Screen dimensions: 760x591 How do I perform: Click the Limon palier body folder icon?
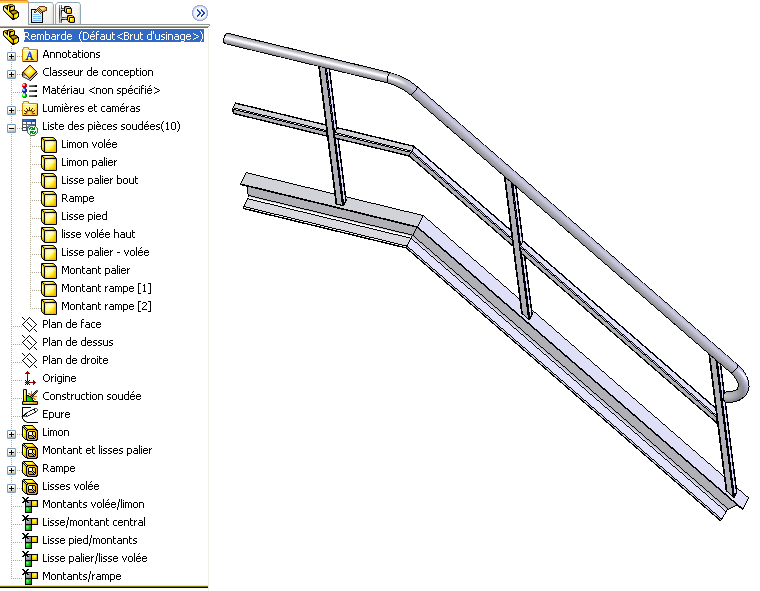tap(48, 162)
